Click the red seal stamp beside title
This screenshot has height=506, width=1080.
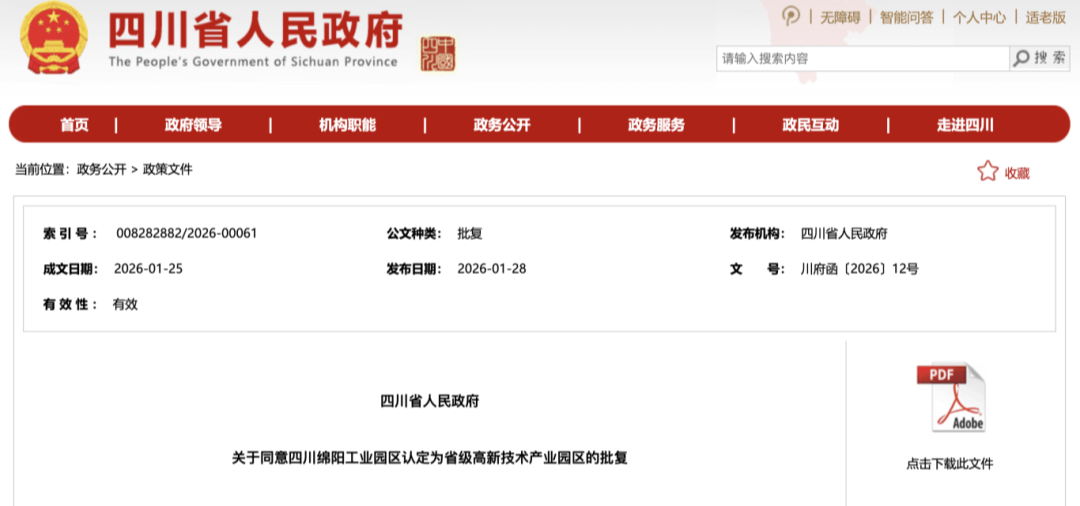coord(437,54)
